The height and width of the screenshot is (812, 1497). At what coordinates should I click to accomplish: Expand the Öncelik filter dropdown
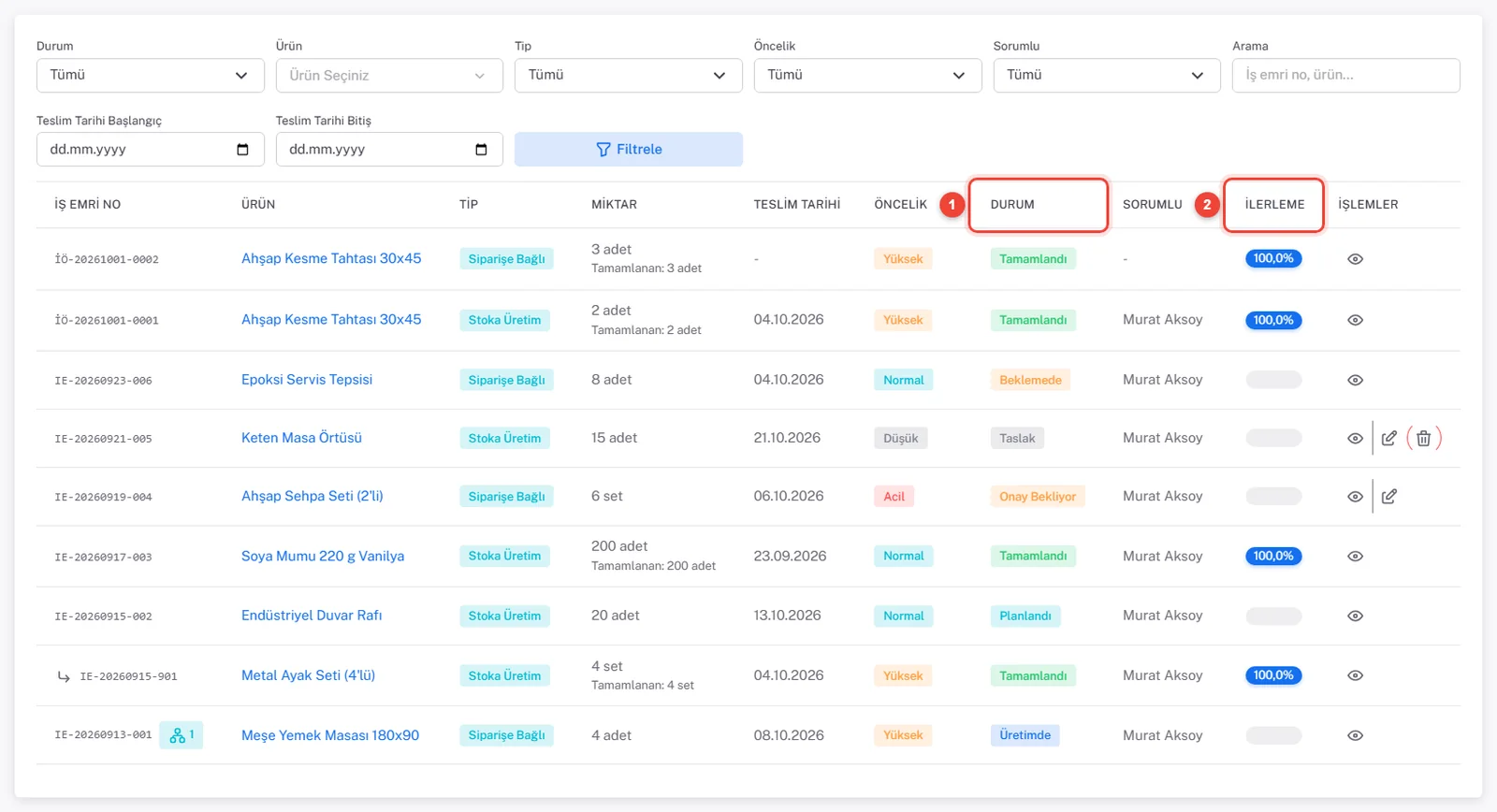pos(867,76)
